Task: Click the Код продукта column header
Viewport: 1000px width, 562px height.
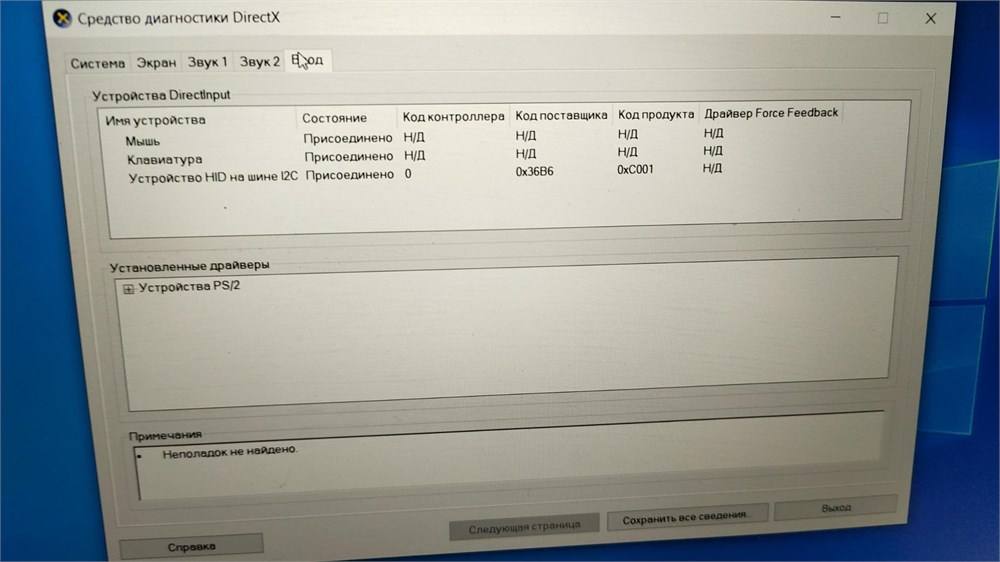Action: (656, 114)
